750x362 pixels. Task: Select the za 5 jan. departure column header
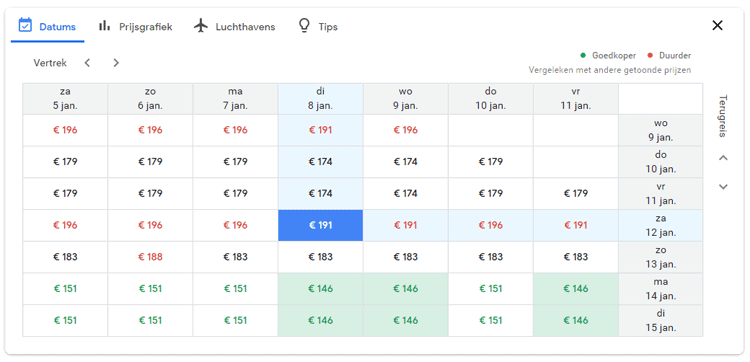65,99
